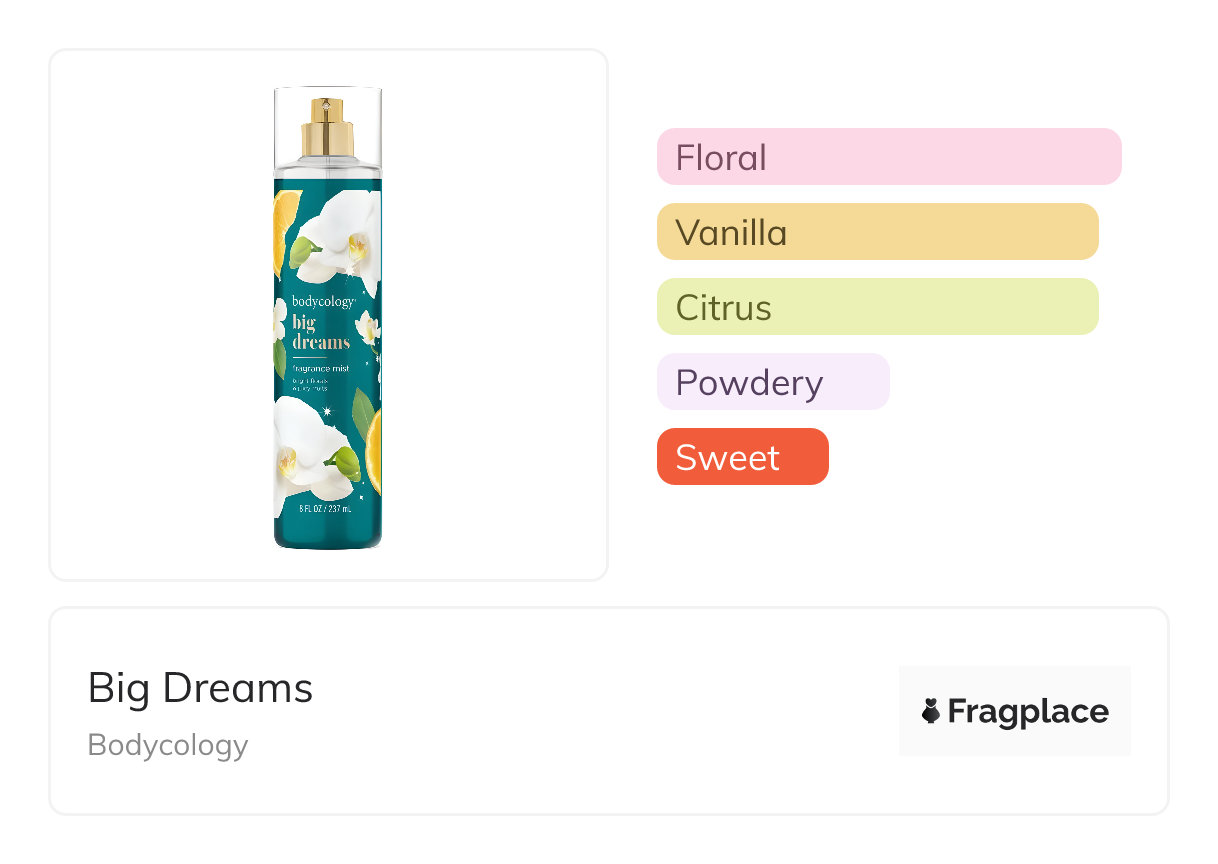This screenshot has width=1218, height=864.
Task: Click 'big dreams' text on the bottle label
Action: (x=320, y=332)
